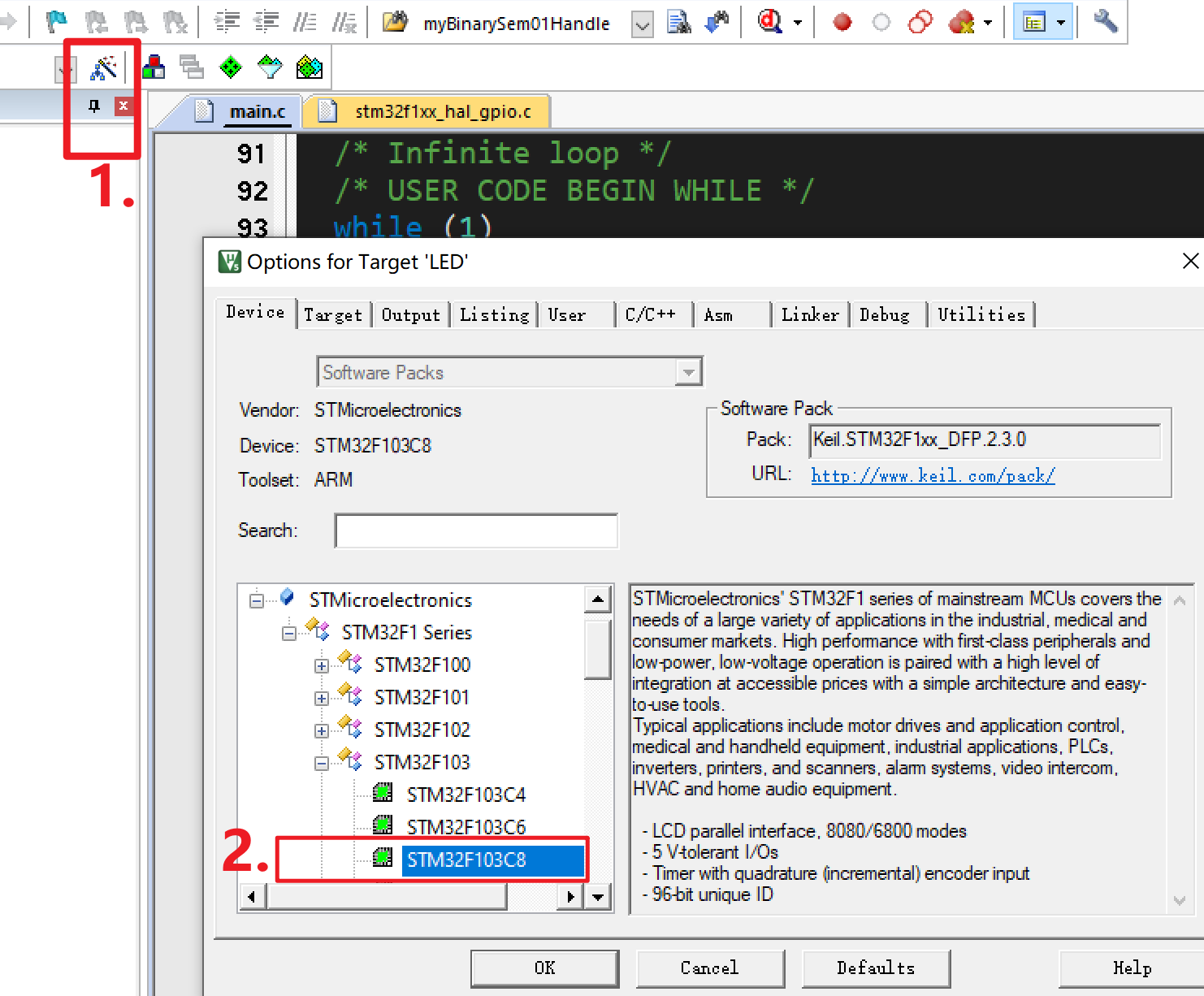Open the Utilities tab
Screen dimensions: 1204x996
point(981,315)
